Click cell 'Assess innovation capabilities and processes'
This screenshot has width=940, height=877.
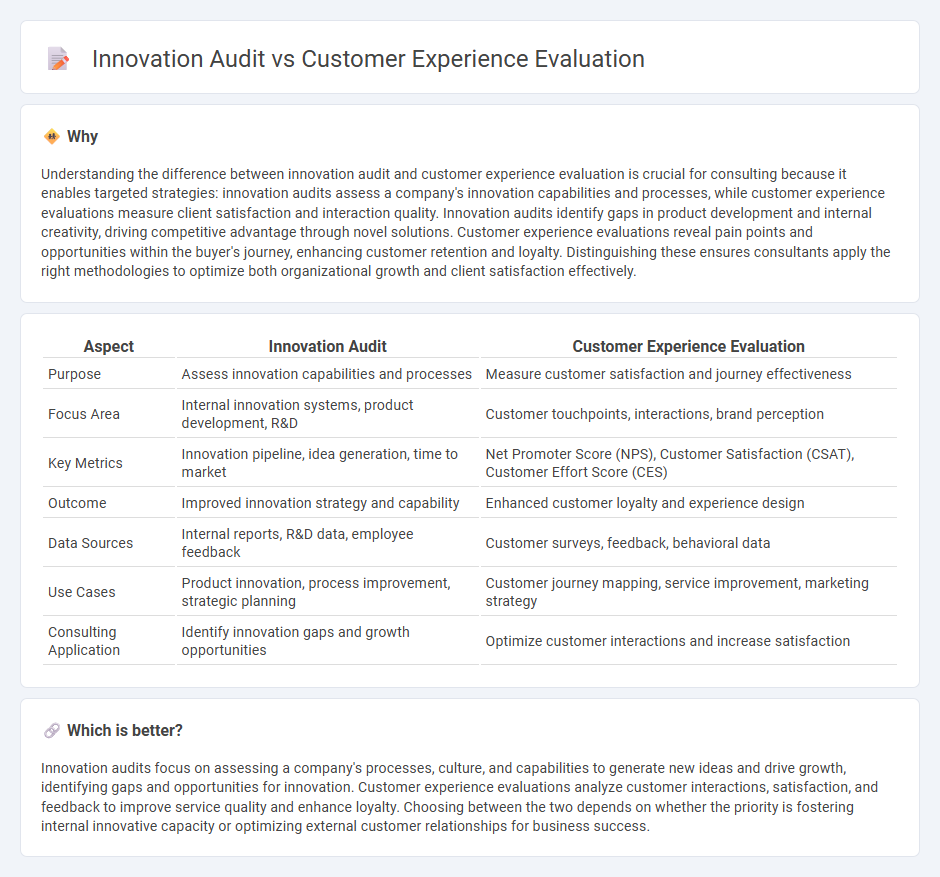click(x=327, y=374)
